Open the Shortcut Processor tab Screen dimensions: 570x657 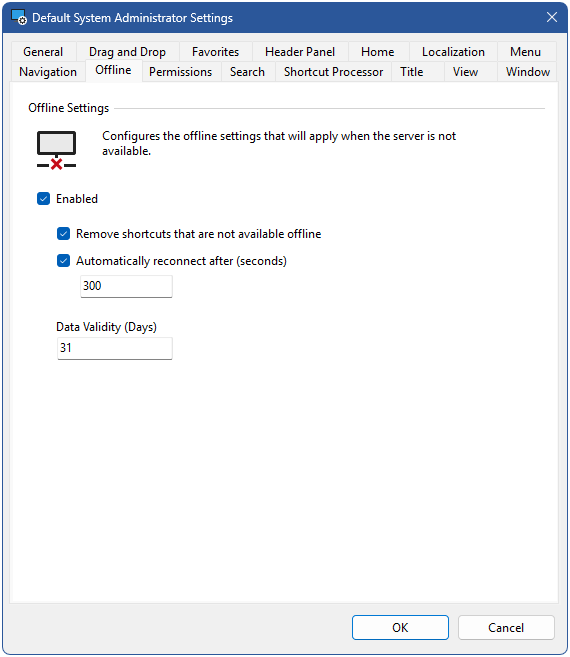tap(334, 72)
